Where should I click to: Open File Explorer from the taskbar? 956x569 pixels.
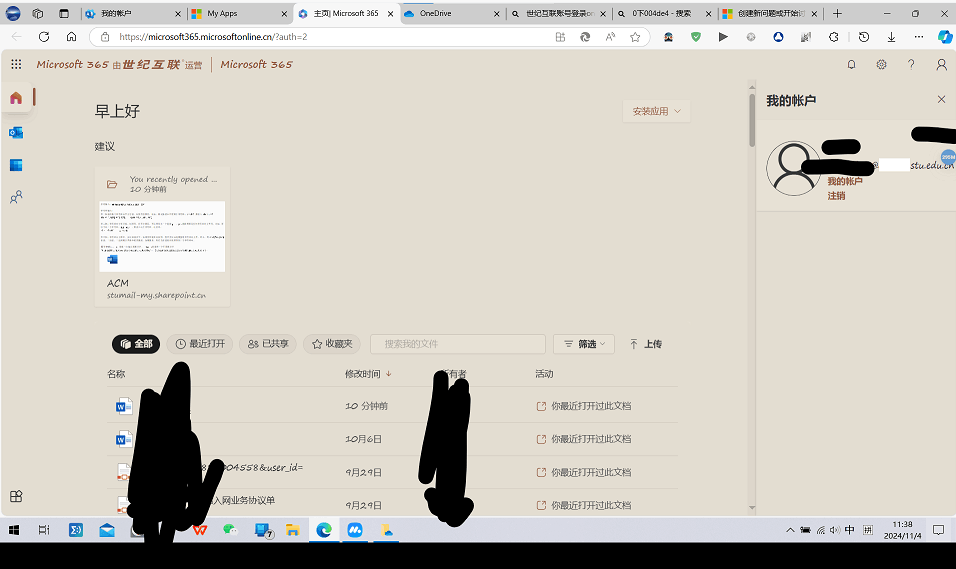click(293, 530)
